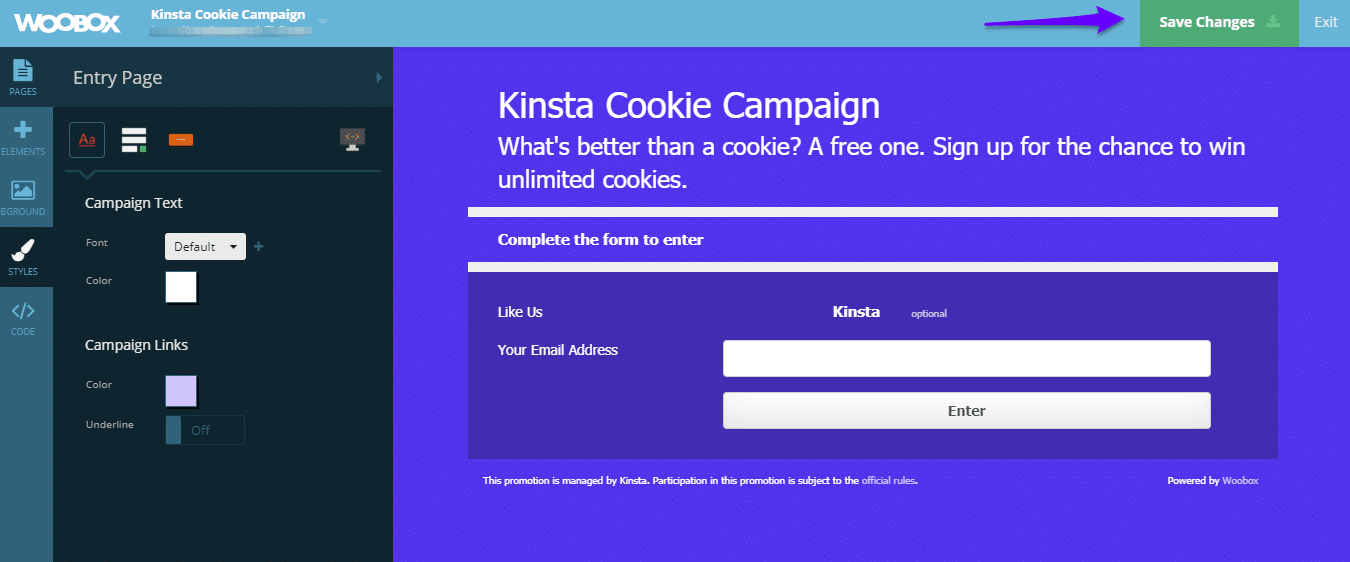Select the form layout styles icon
The image size is (1350, 562).
coord(134,140)
